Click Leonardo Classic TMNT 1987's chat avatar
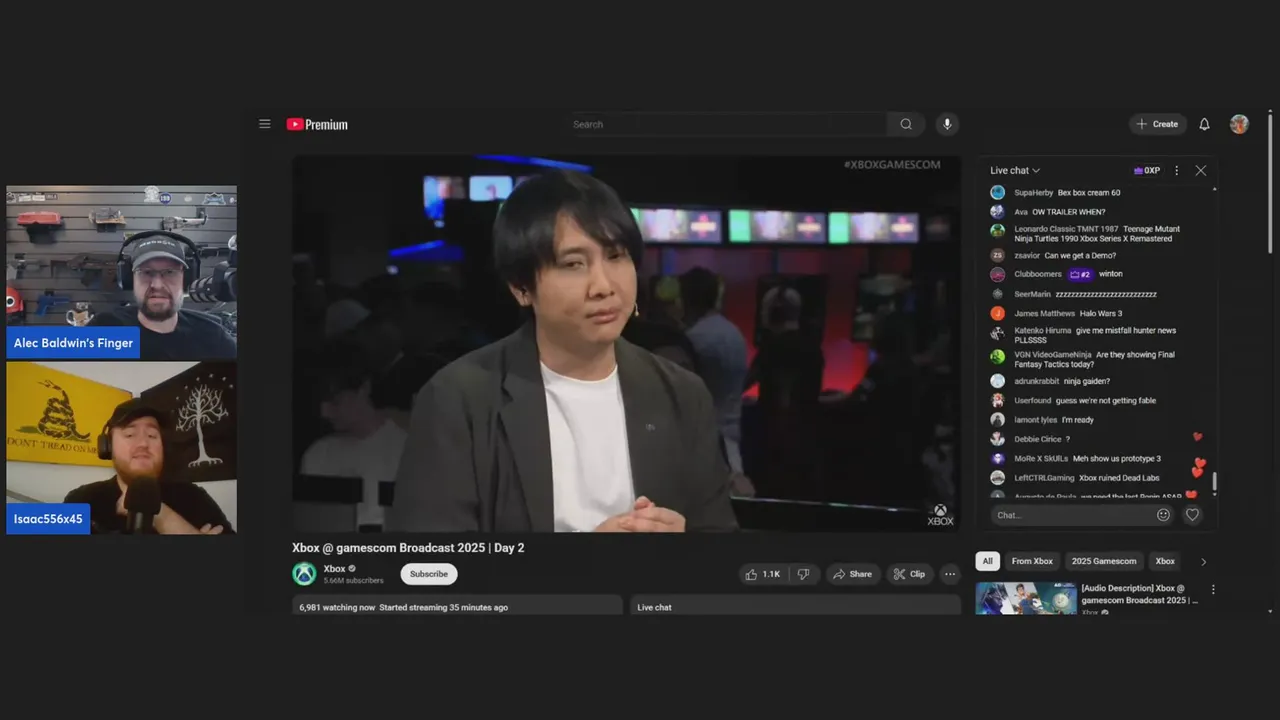The width and height of the screenshot is (1280, 720). [x=997, y=230]
